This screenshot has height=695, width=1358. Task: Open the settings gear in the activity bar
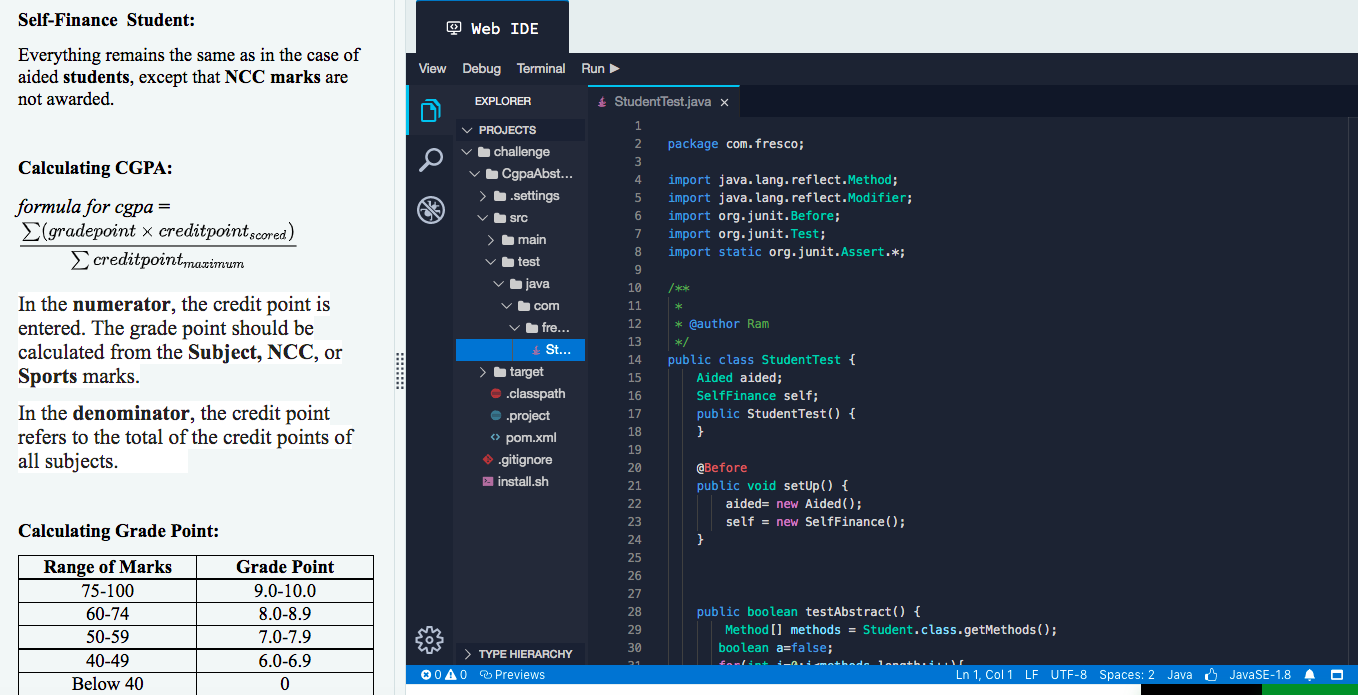tap(429, 639)
